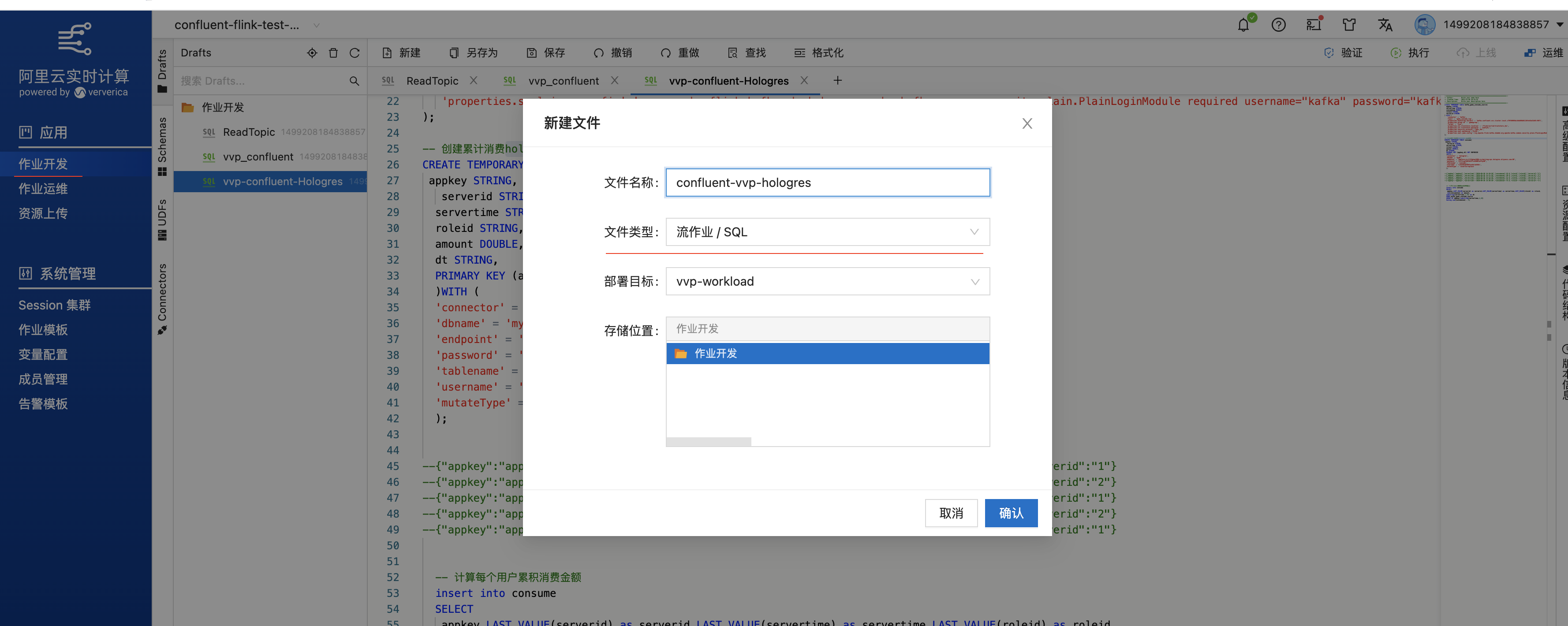
Task: Open the 部署目标 vvp-workload dropdown
Action: tap(827, 282)
